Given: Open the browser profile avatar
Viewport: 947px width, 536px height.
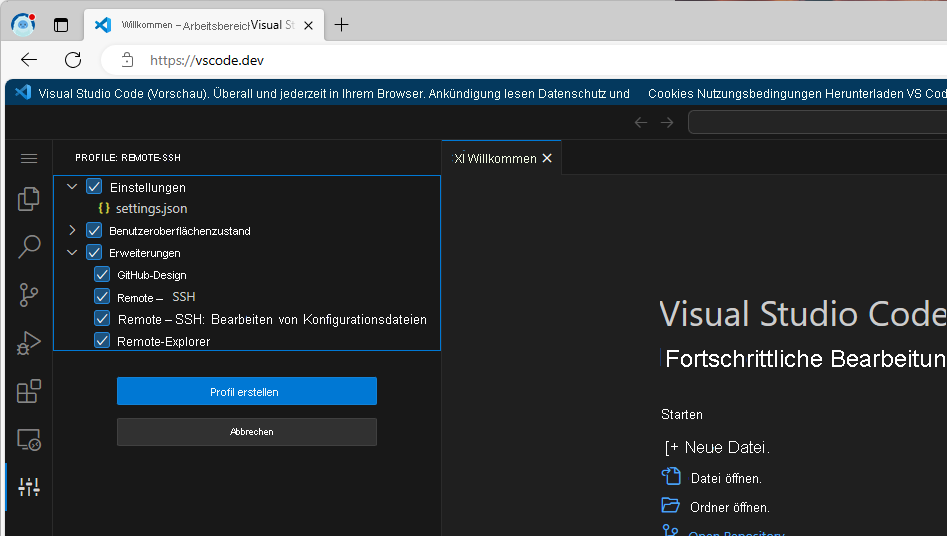Looking at the screenshot, I should (x=23, y=24).
